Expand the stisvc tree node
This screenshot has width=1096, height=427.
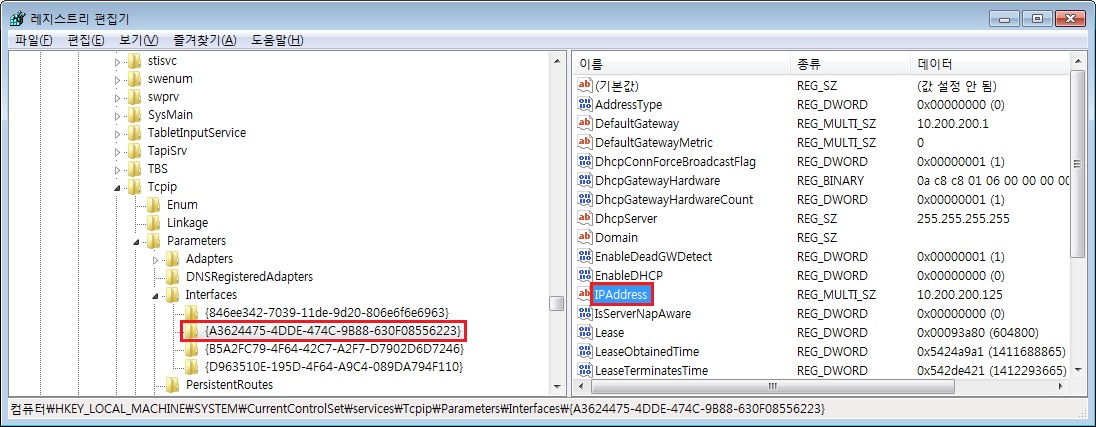point(117,61)
